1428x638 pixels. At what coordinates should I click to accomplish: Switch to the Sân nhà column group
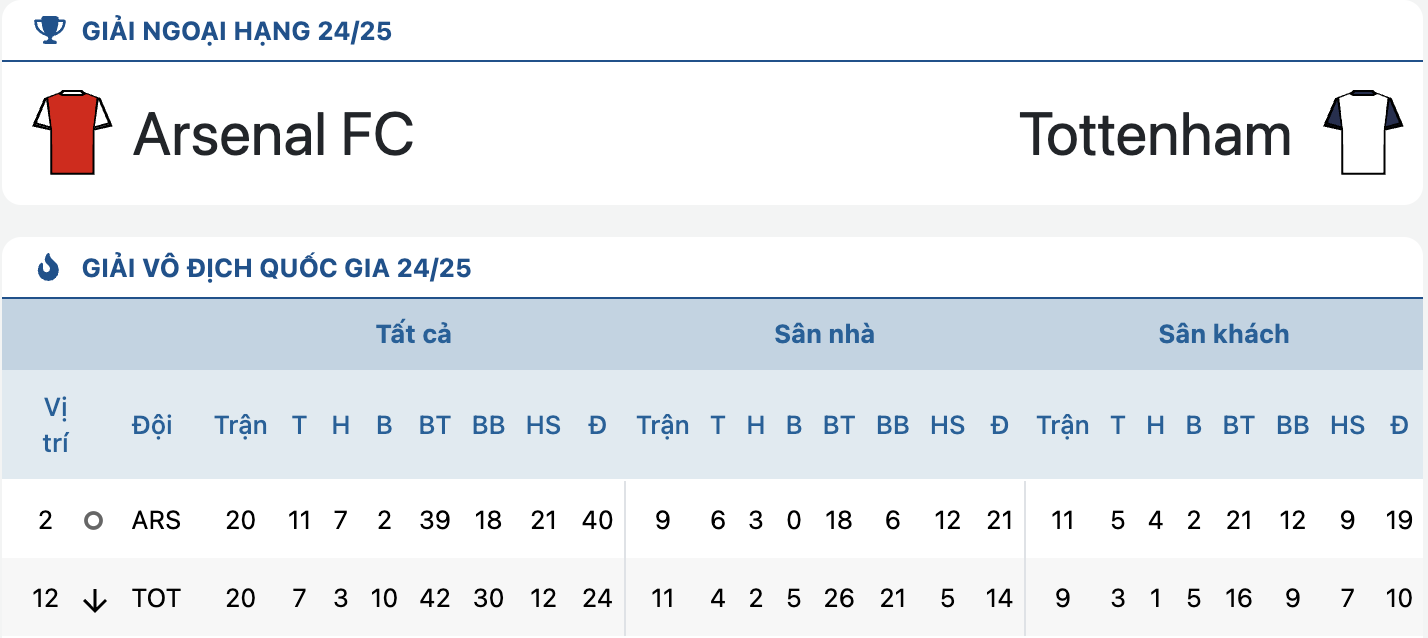click(825, 334)
